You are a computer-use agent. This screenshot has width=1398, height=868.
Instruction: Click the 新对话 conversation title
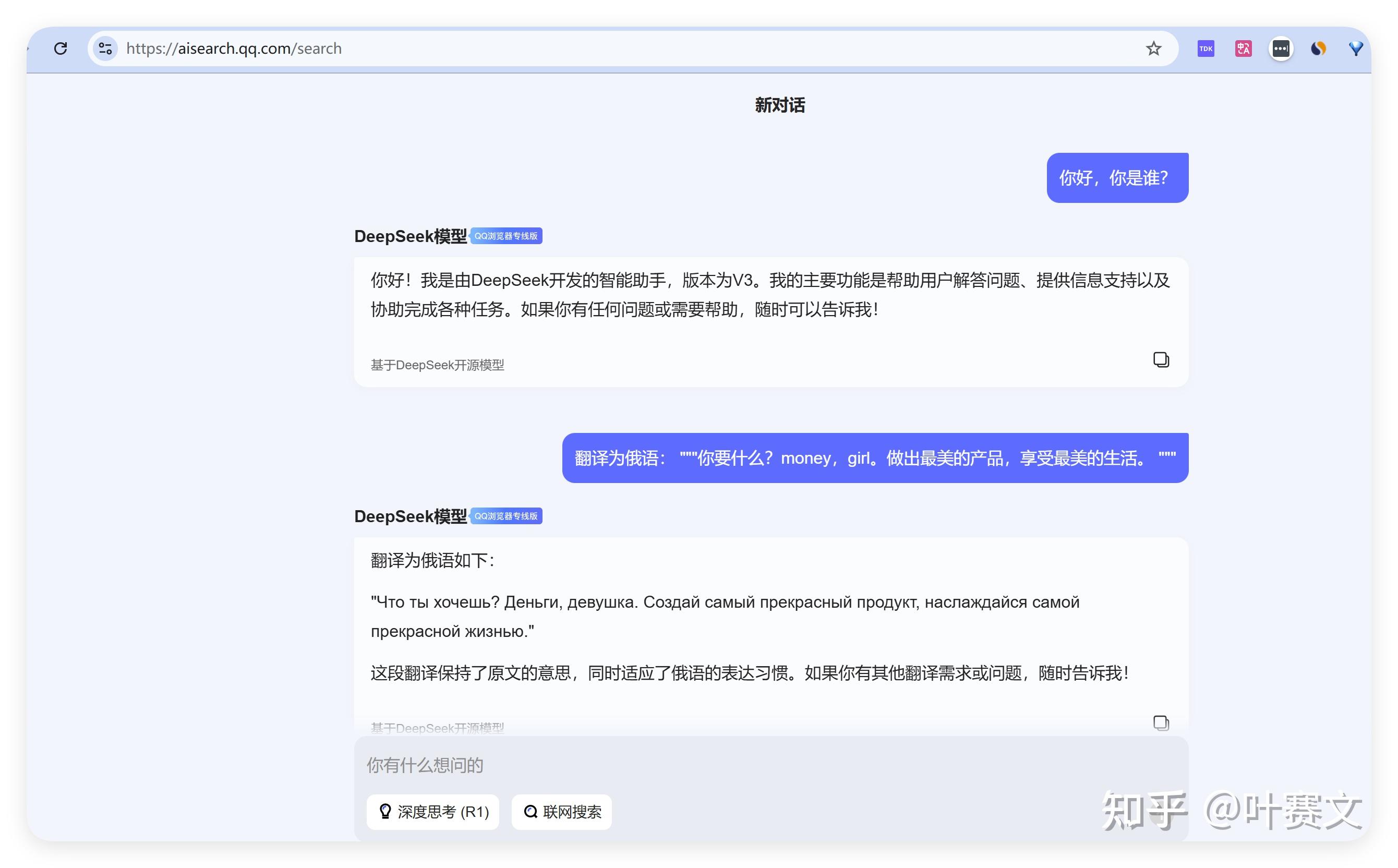[x=779, y=105]
